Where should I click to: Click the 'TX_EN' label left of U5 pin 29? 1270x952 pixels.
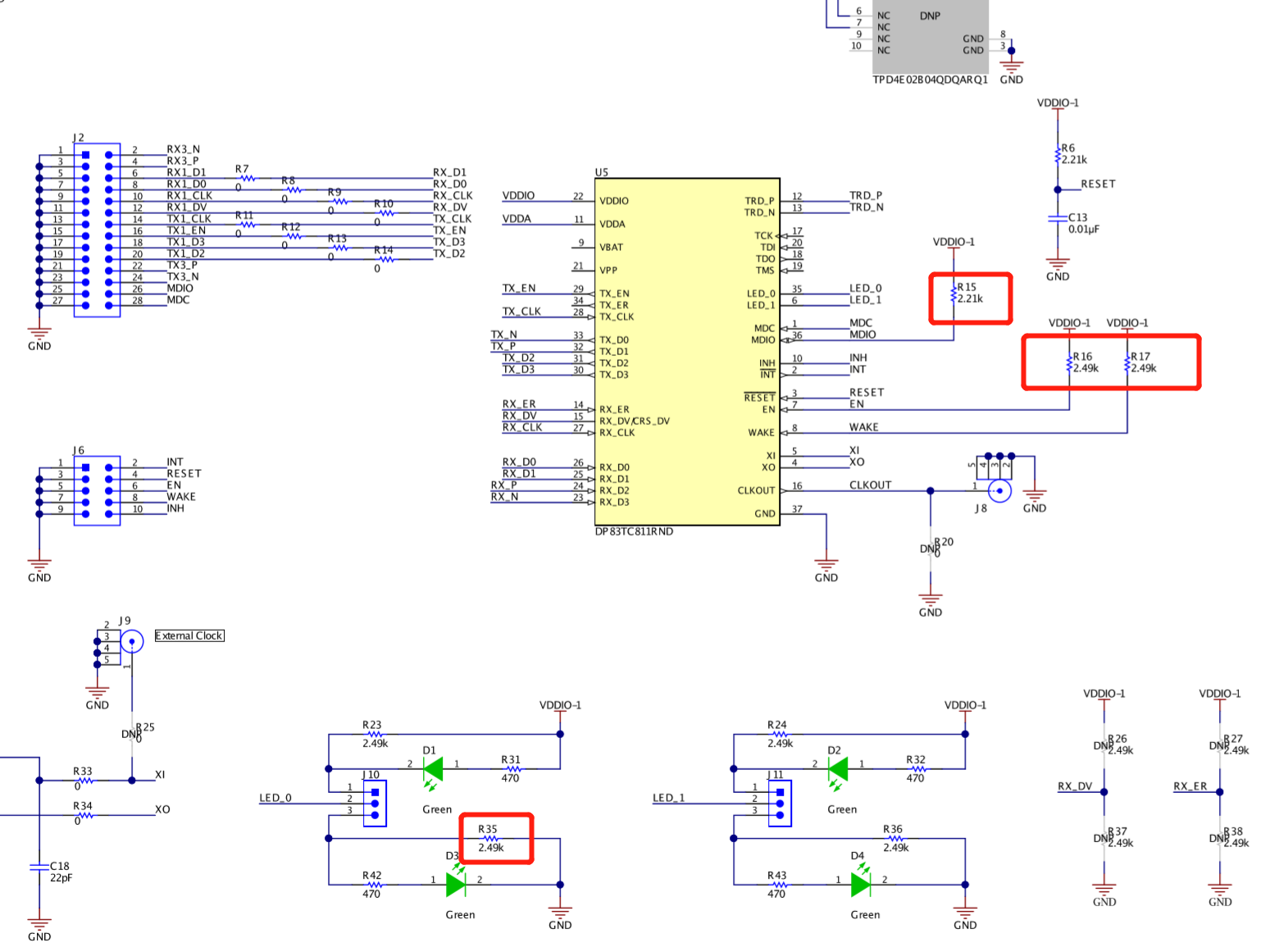click(519, 288)
